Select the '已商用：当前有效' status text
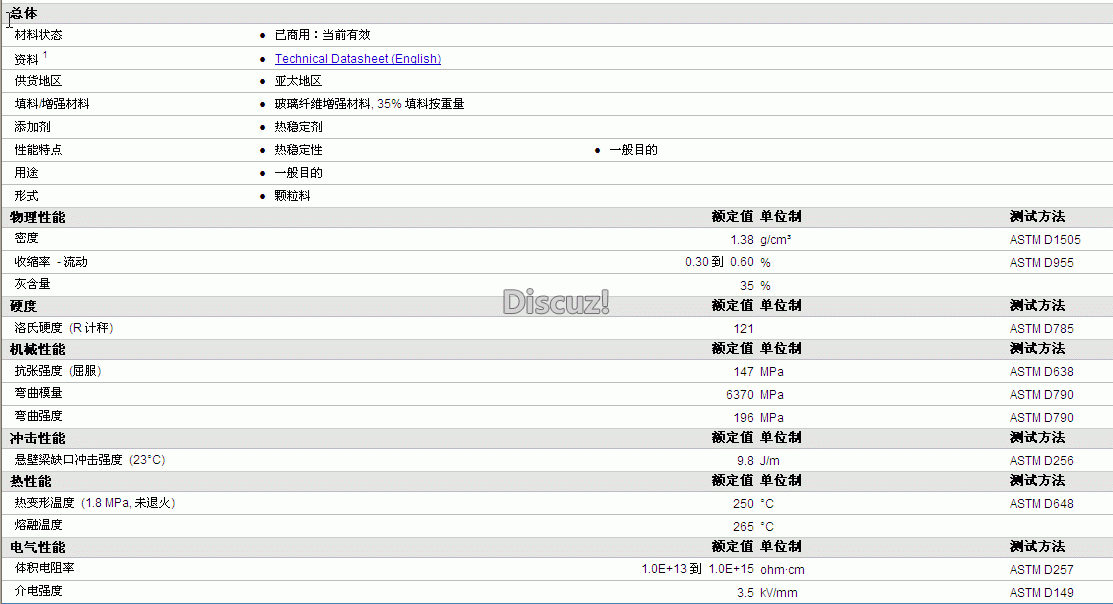1113x604 pixels. 322,35
